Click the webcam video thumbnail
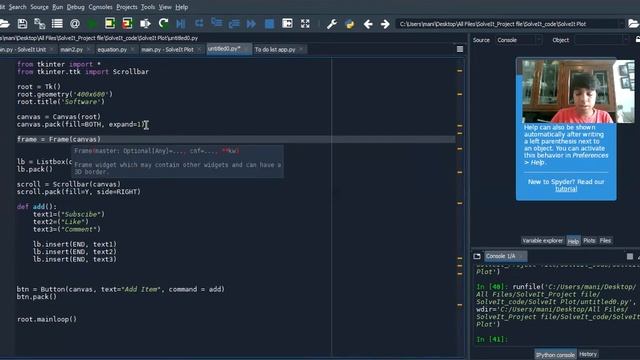Viewport: 640px width, 360px height. tap(578, 91)
